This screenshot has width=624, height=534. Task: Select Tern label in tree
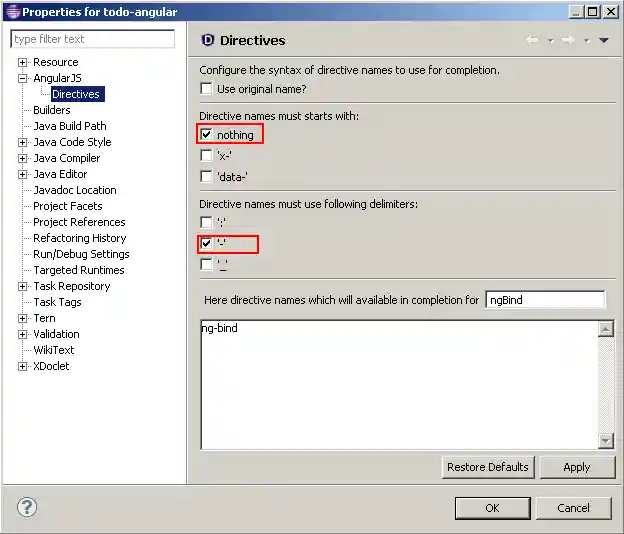44,318
